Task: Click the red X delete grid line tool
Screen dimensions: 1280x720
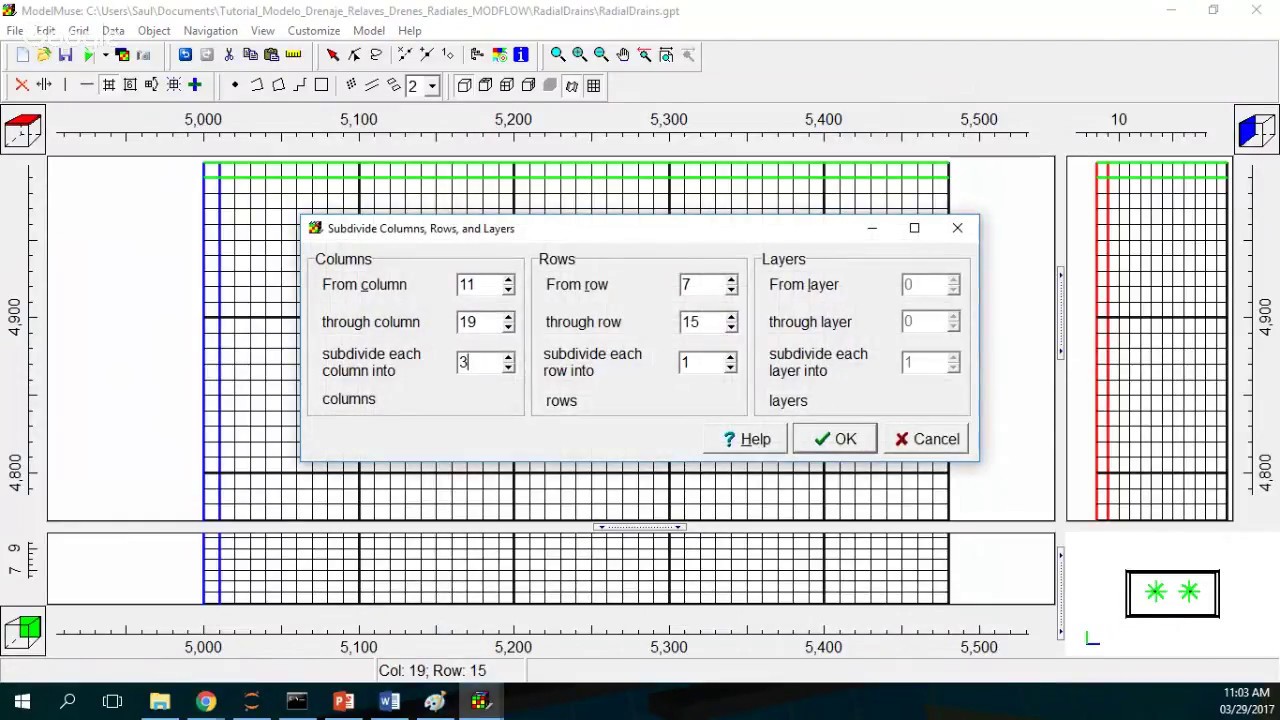Action: click(x=22, y=85)
